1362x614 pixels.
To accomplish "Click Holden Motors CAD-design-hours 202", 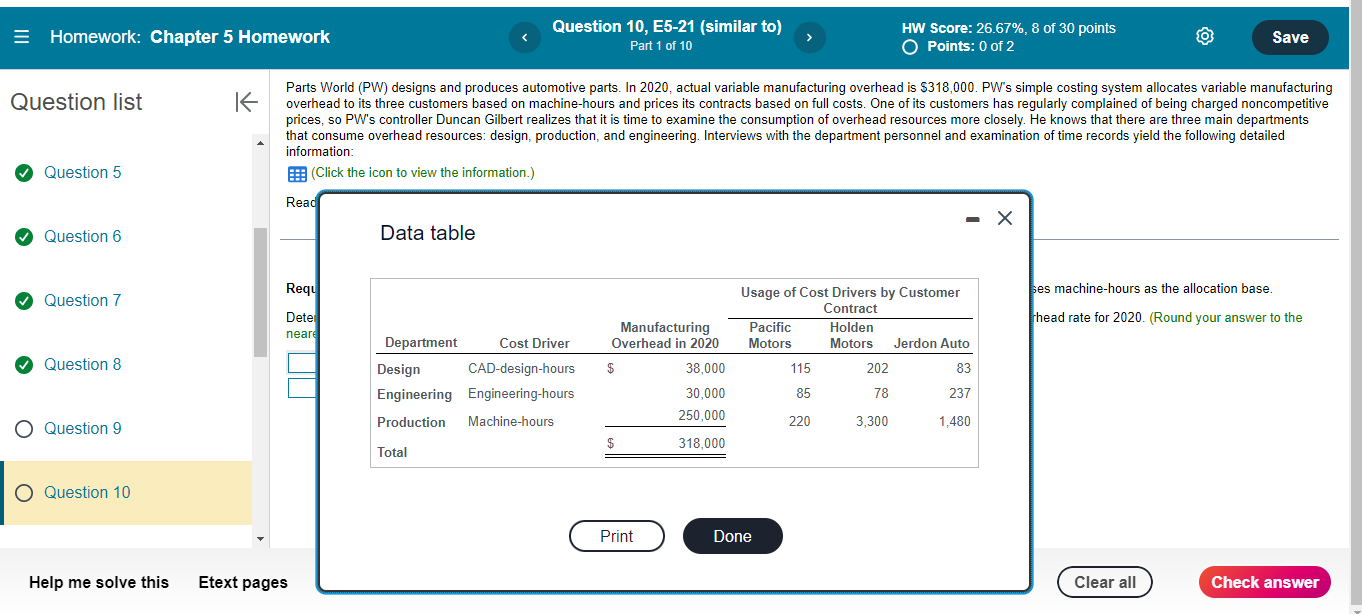I will [877, 369].
